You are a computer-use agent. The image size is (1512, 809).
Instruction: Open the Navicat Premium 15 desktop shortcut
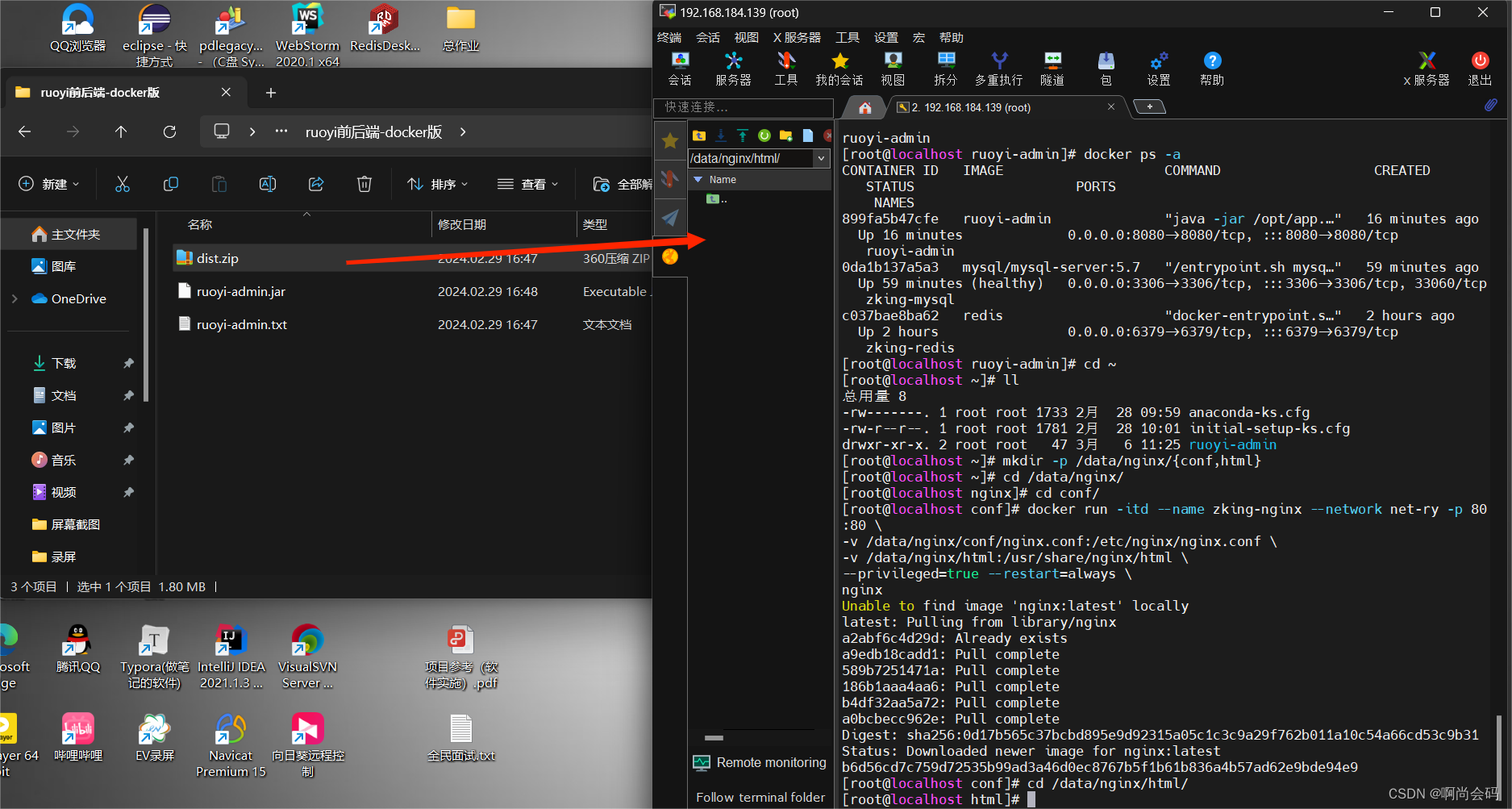(231, 745)
